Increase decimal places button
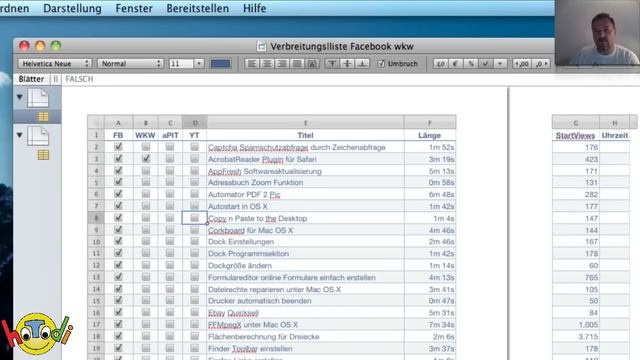640x360 pixels. pos(541,64)
